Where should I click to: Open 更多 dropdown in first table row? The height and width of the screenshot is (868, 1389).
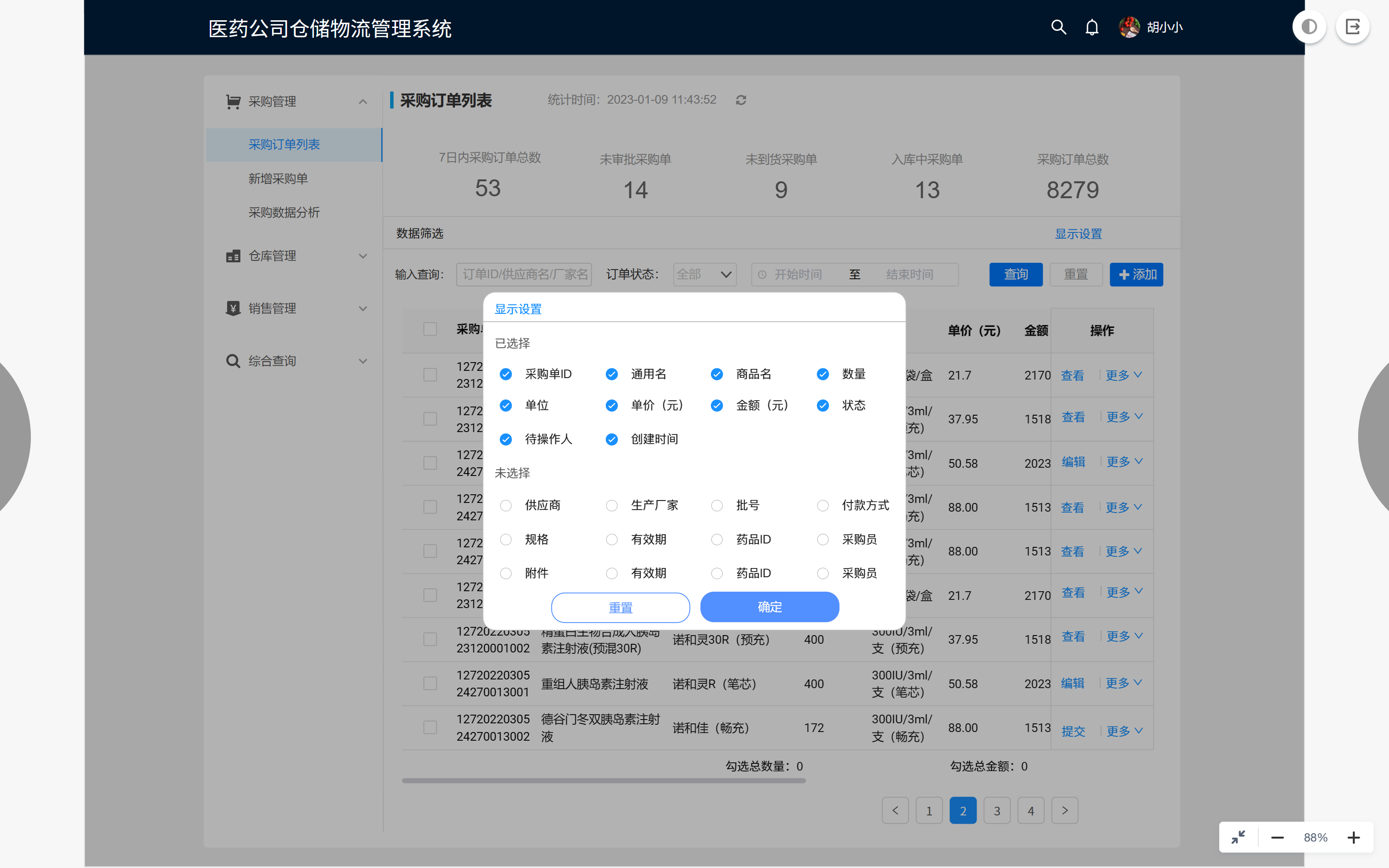pyautogui.click(x=1124, y=376)
